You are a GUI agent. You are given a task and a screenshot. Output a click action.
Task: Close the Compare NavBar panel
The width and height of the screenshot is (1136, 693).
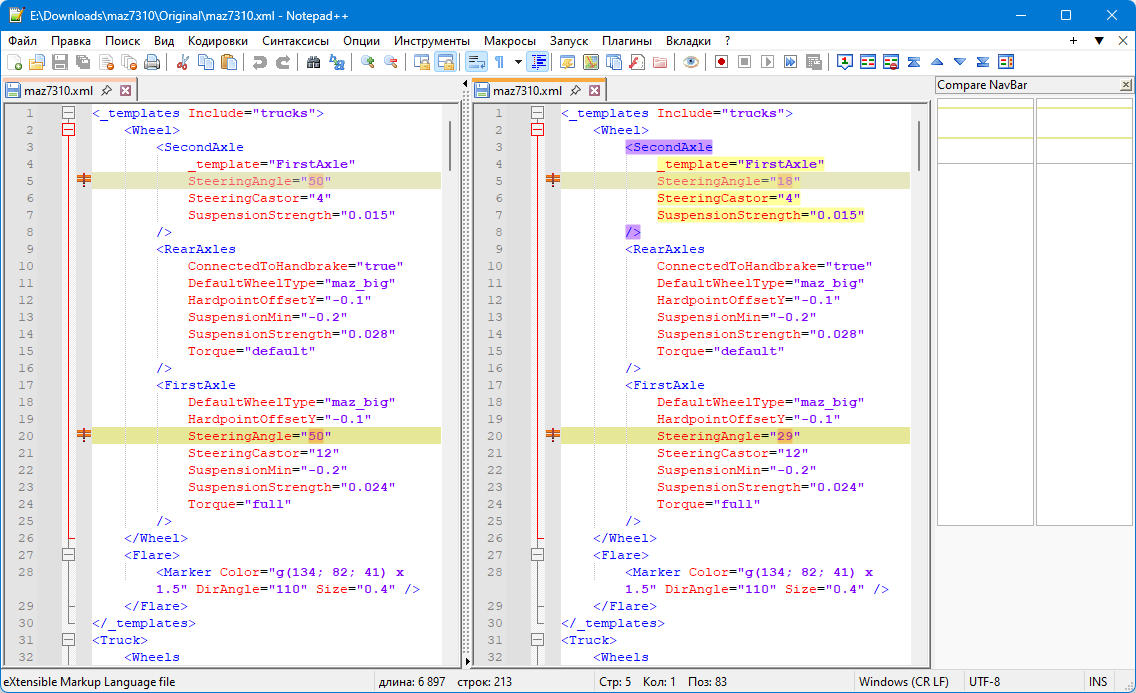pos(1126,85)
